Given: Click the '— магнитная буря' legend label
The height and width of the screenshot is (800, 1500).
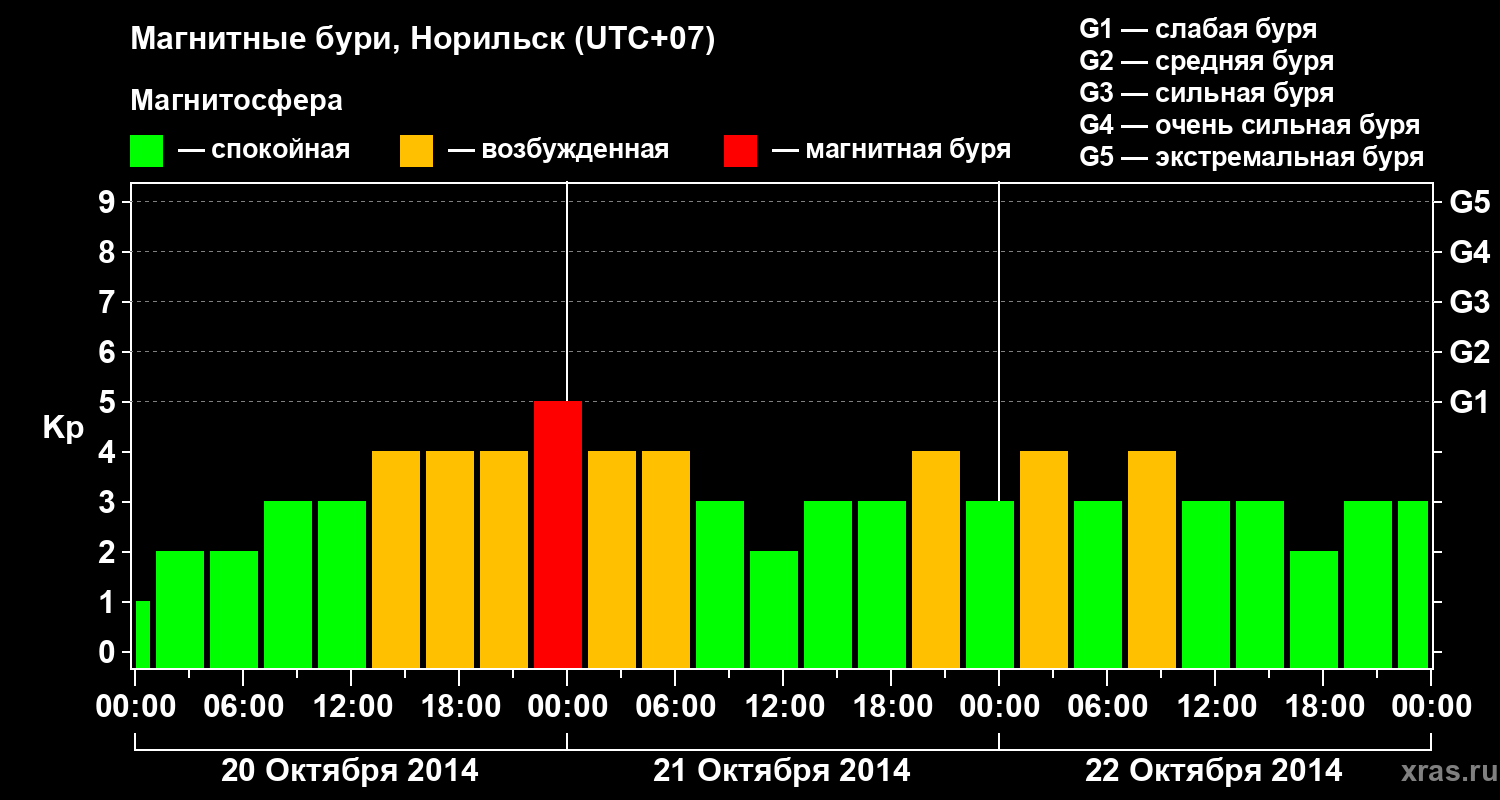Looking at the screenshot, I should point(891,150).
